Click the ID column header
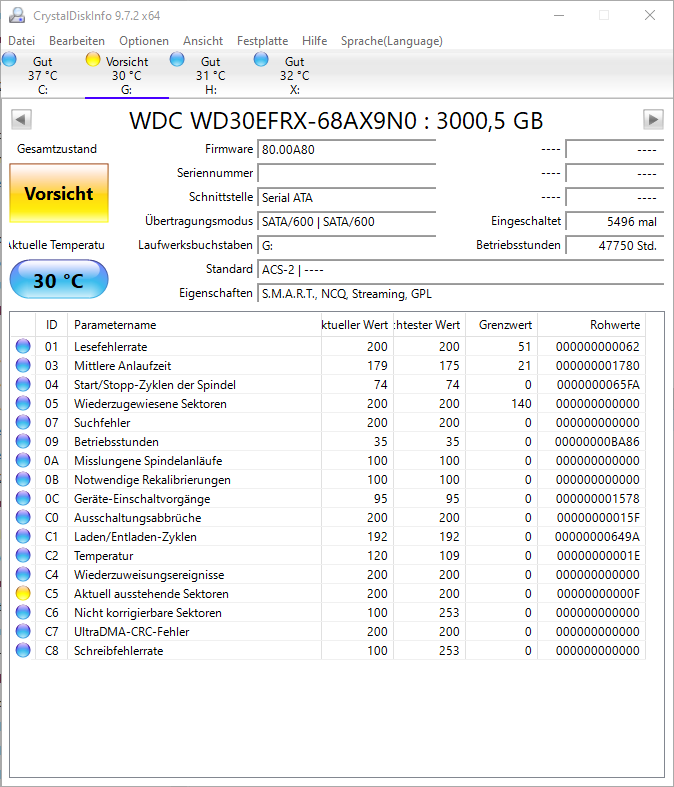This screenshot has width=674, height=787. [51, 325]
